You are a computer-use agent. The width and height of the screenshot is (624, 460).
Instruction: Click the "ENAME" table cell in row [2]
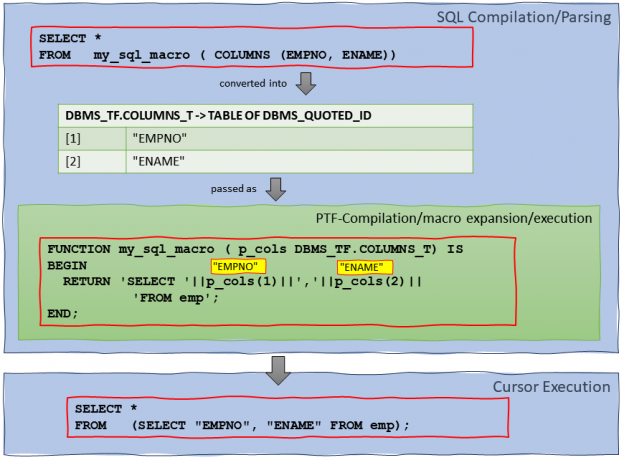click(299, 162)
